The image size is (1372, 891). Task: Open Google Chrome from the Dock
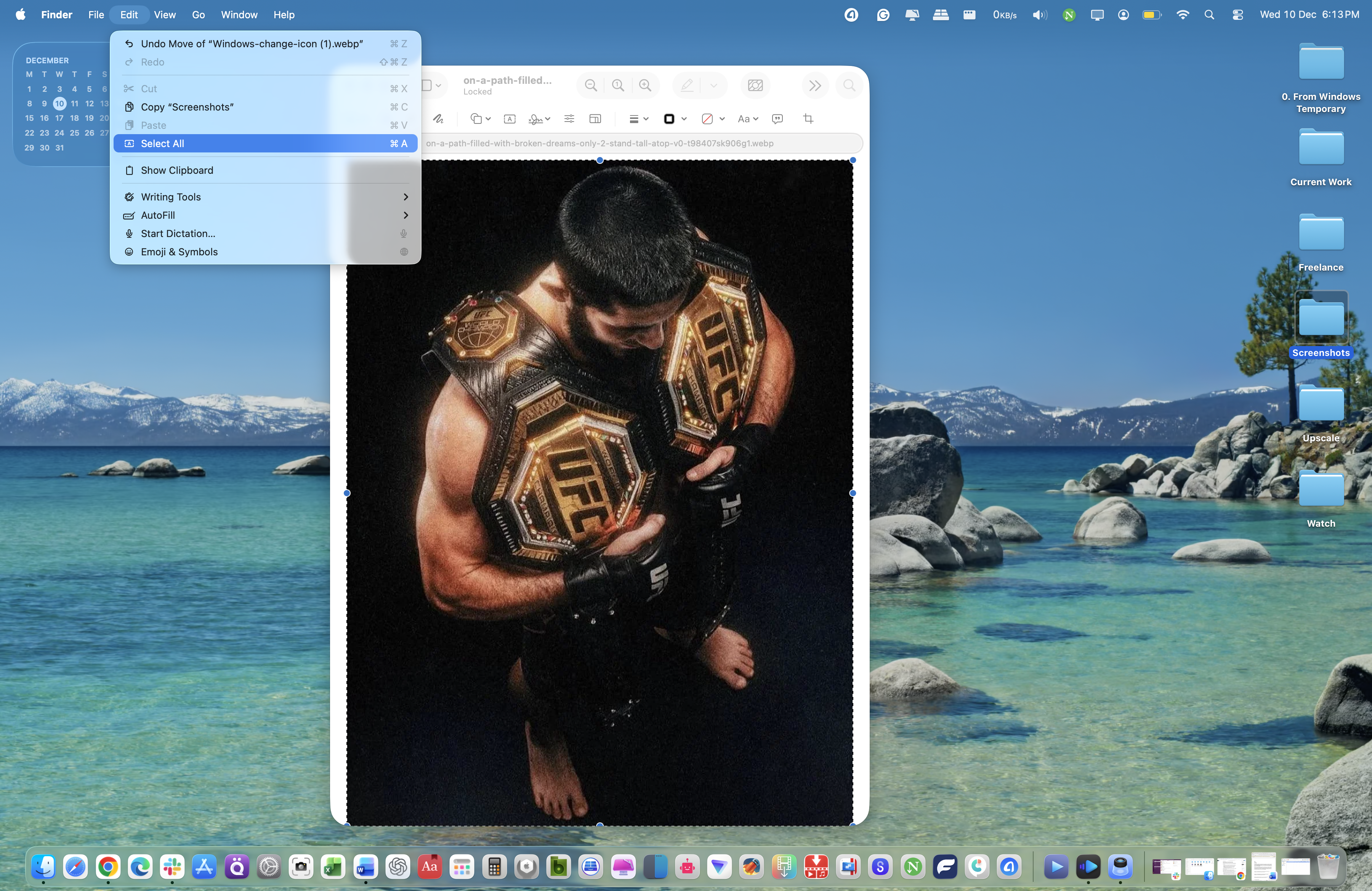108,867
